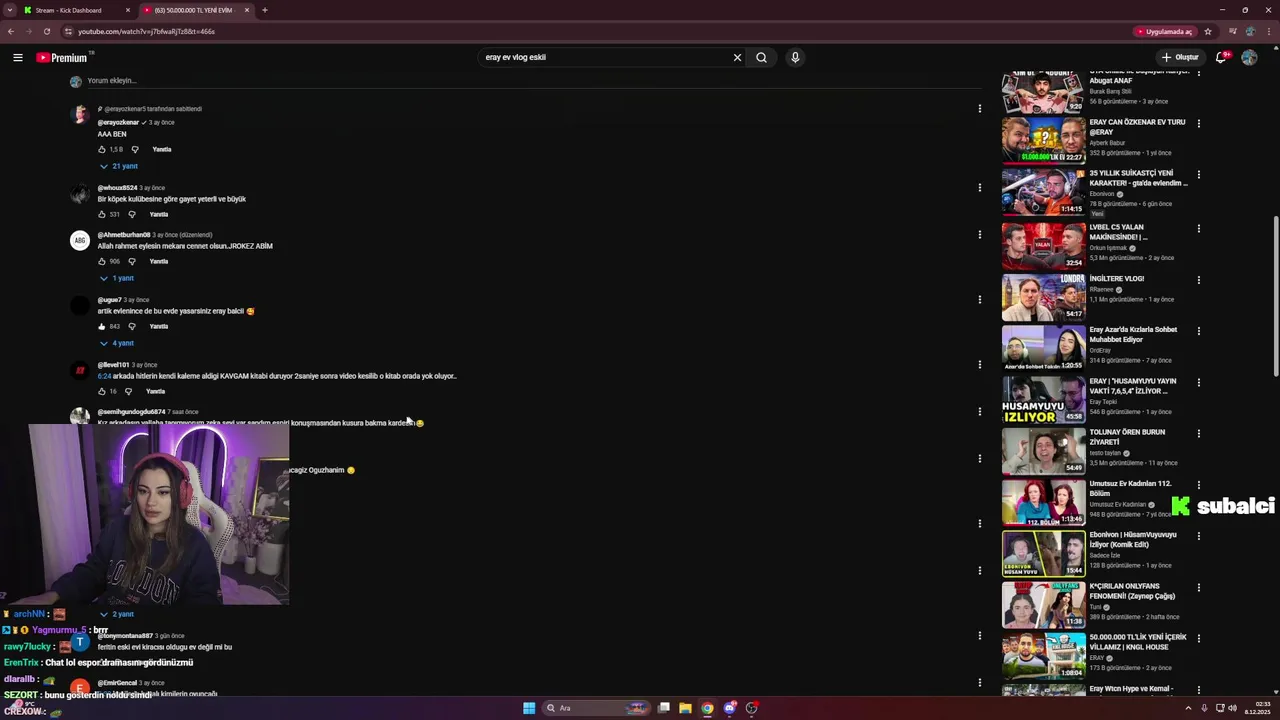
Task: Reply to @llevel101 comment
Action: [x=155, y=391]
